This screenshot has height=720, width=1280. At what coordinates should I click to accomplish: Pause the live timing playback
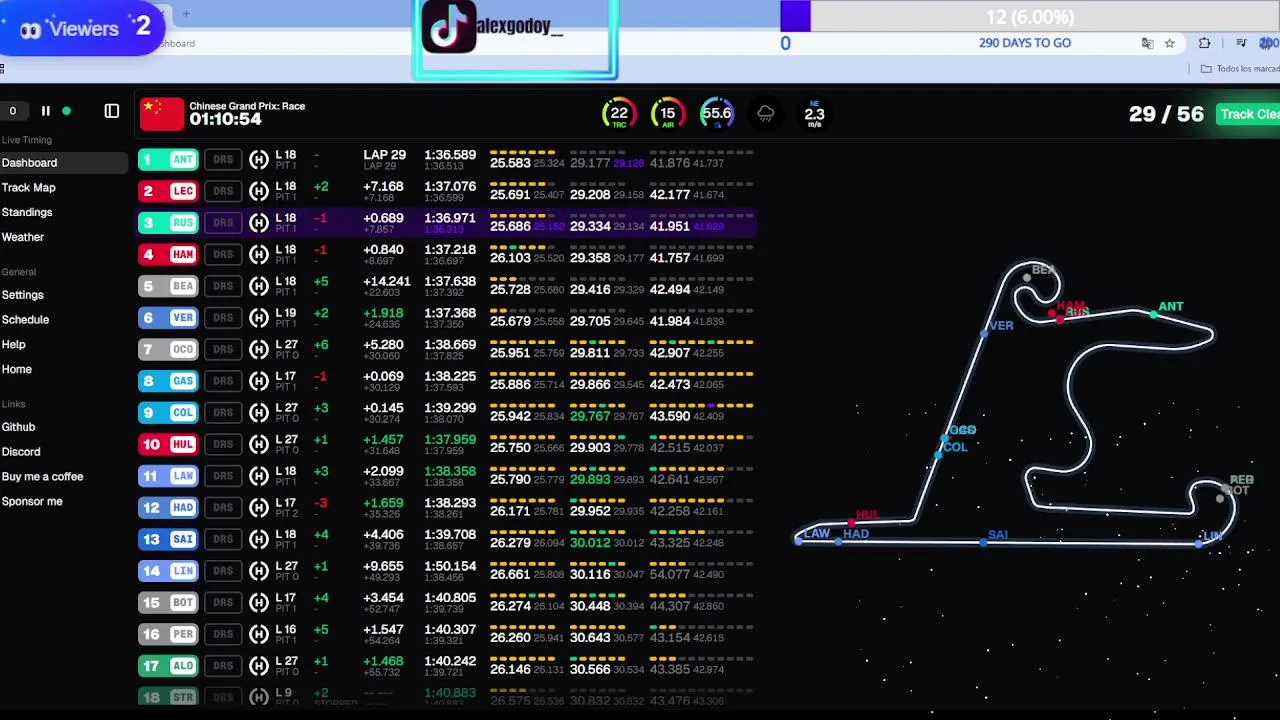point(45,111)
